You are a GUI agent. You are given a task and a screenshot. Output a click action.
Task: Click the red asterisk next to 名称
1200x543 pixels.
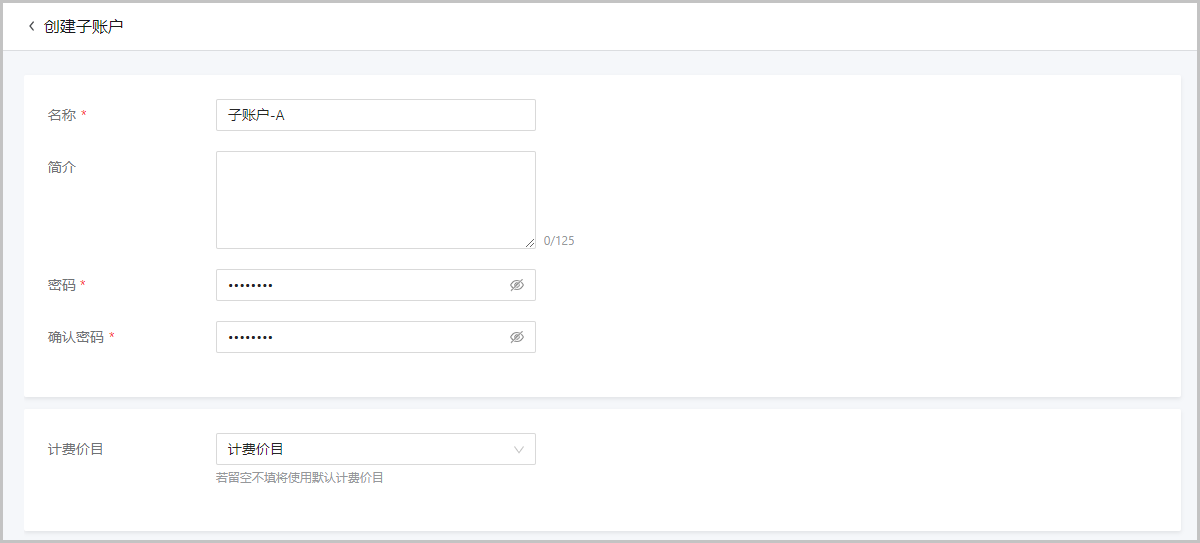[x=84, y=115]
